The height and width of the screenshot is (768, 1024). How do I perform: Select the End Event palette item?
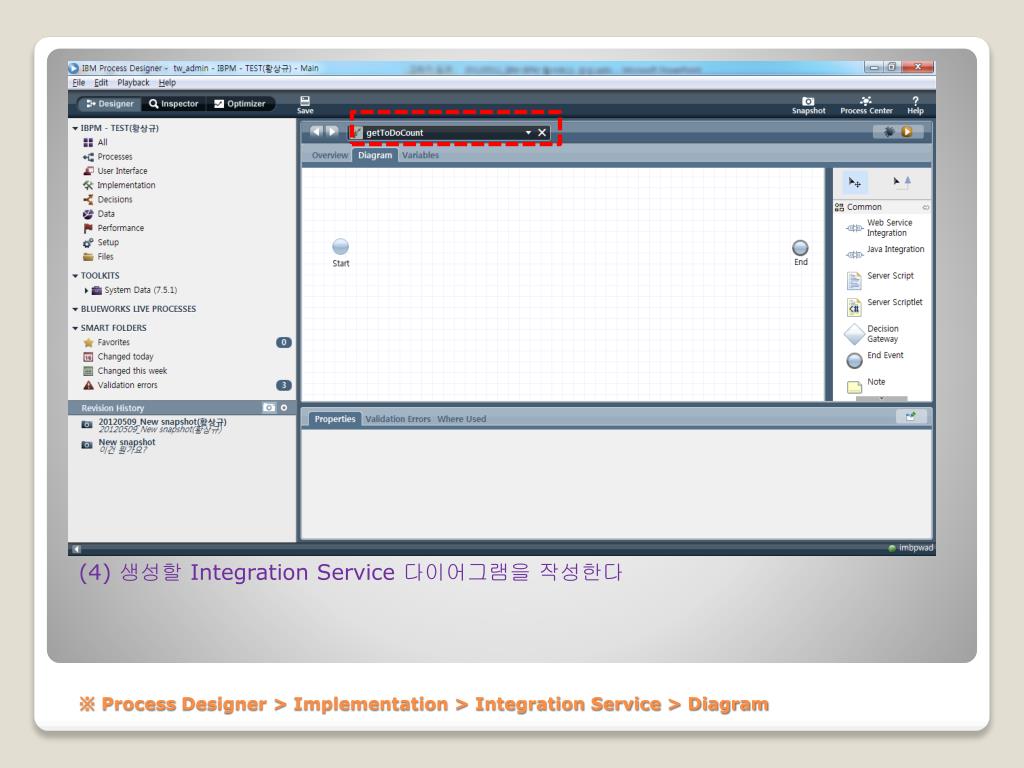[875, 359]
